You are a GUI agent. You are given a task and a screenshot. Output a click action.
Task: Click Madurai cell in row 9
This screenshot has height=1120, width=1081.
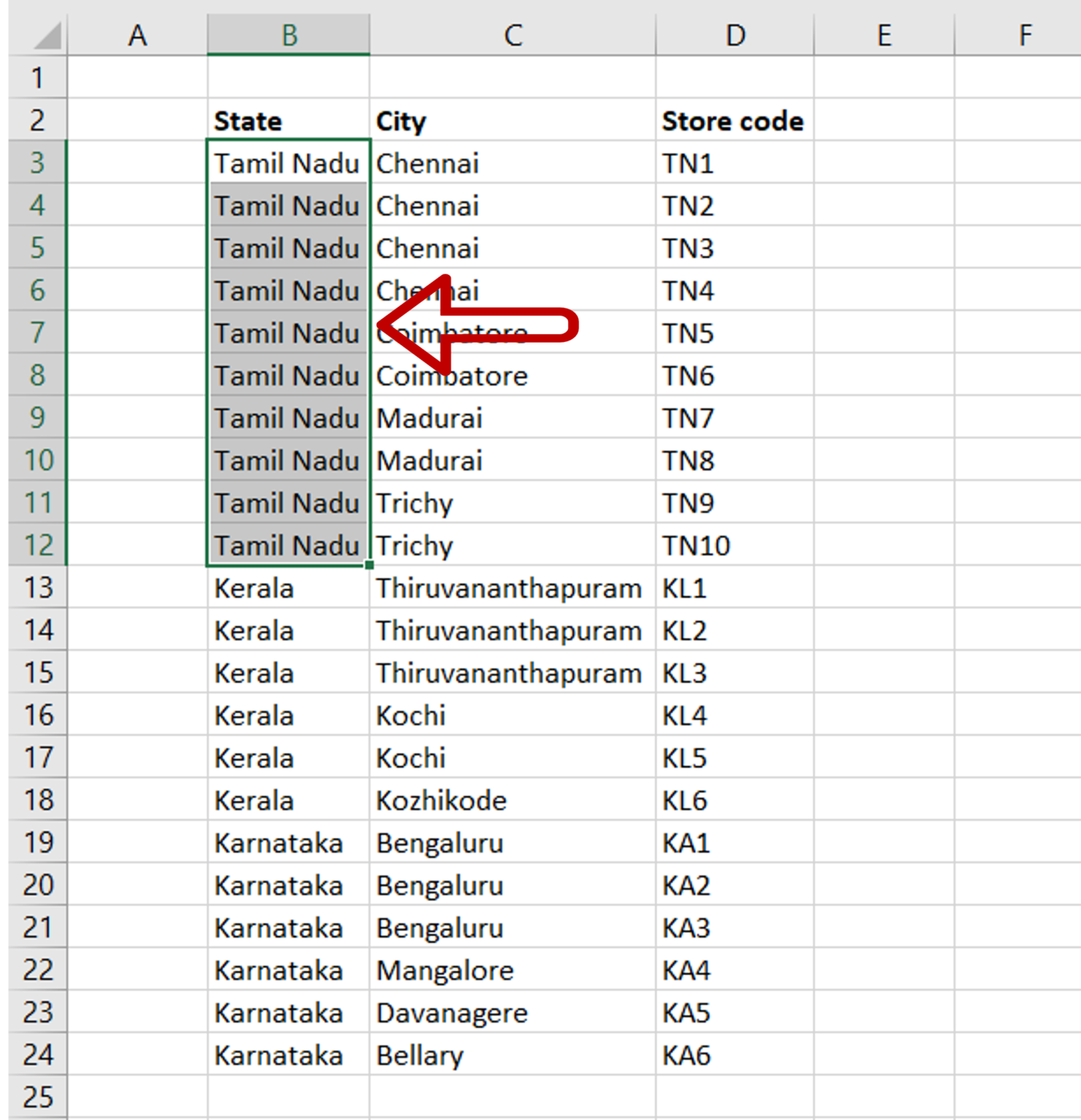(513, 417)
